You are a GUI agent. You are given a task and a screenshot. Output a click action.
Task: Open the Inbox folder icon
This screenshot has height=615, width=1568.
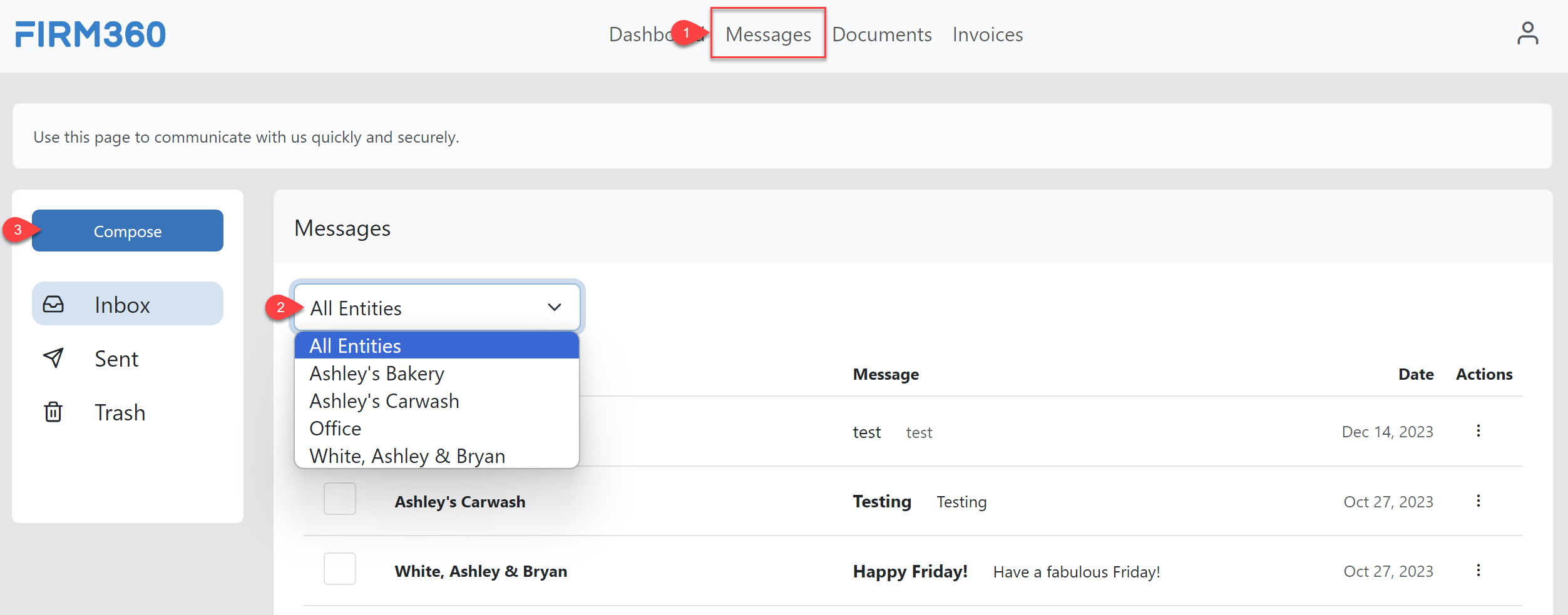coord(54,304)
